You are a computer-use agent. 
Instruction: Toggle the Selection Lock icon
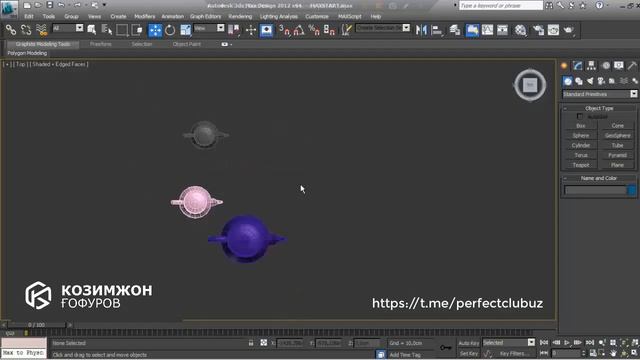251,343
